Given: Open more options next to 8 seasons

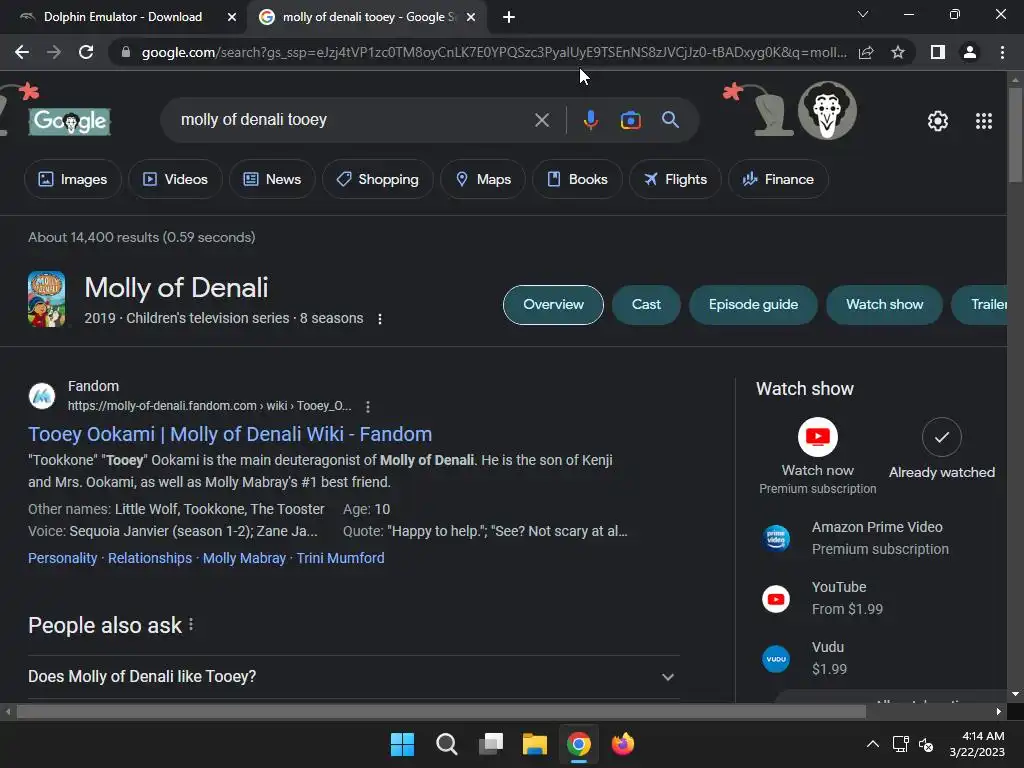Looking at the screenshot, I should click(379, 319).
